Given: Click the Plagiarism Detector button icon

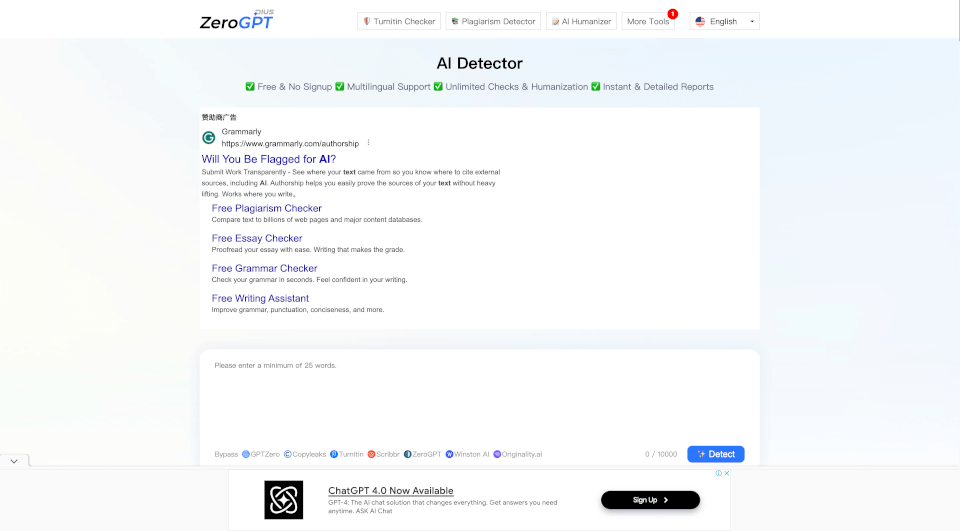Looking at the screenshot, I should click(455, 21).
